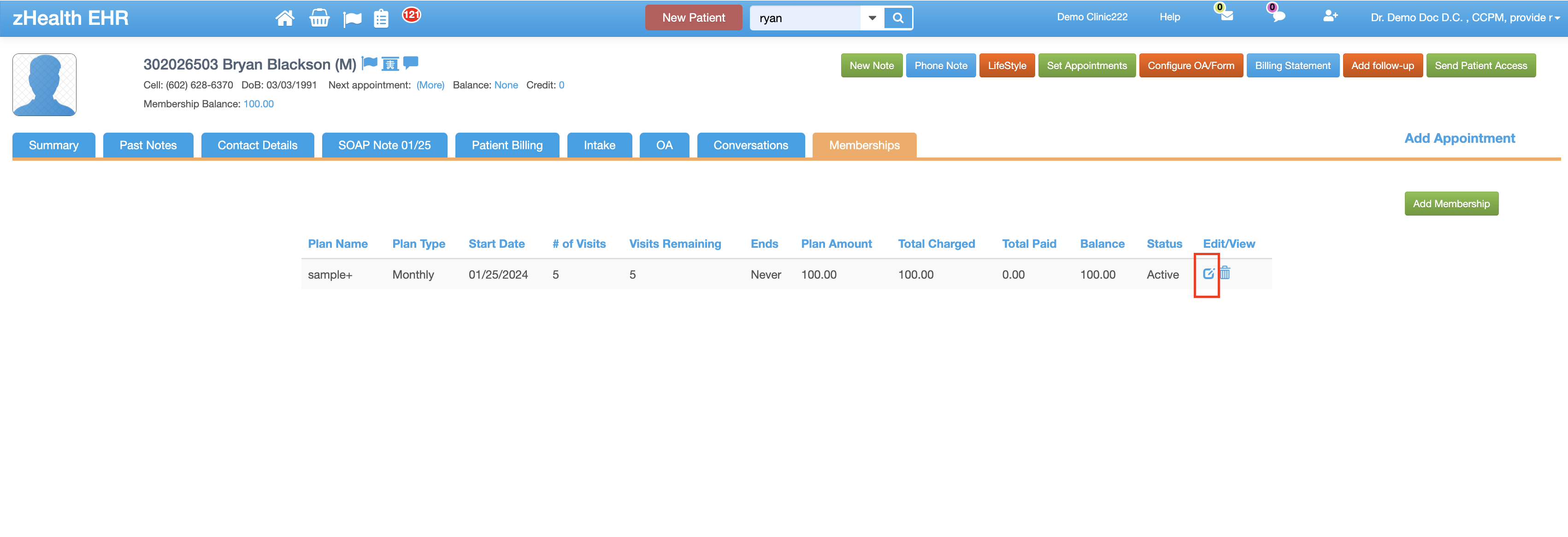Click Send Patient Access button
The image size is (1568, 537).
pyautogui.click(x=1480, y=66)
